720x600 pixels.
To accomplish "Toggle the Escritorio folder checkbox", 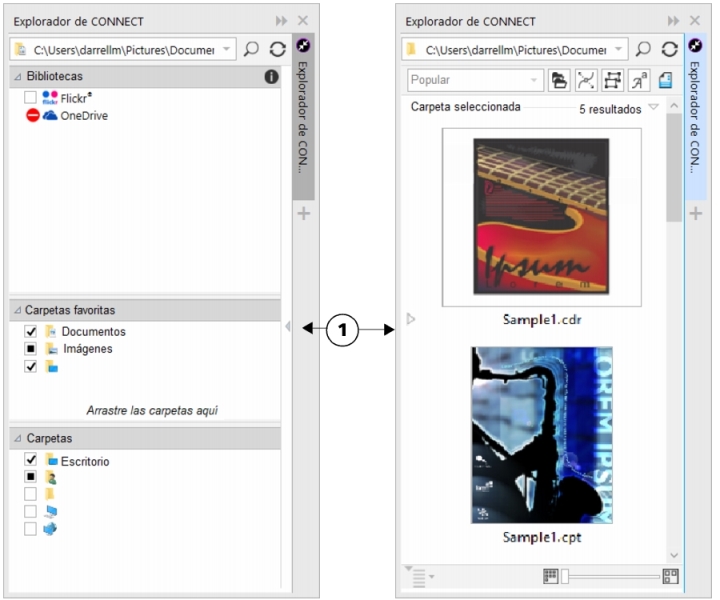I will pyautogui.click(x=31, y=460).
